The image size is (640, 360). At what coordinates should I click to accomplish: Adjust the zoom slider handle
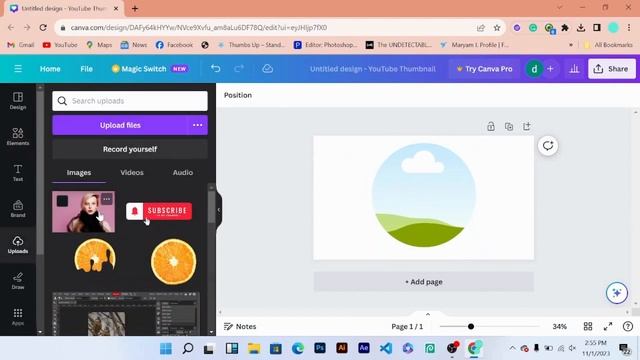(x=471, y=326)
